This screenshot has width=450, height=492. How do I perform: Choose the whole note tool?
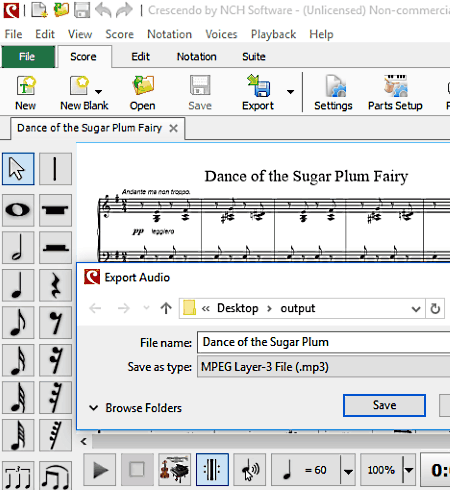coord(18,210)
